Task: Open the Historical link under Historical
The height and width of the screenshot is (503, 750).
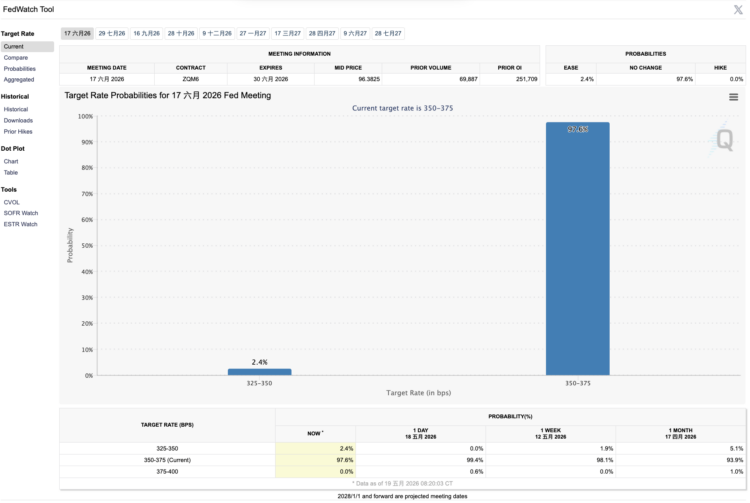Action: [16, 109]
